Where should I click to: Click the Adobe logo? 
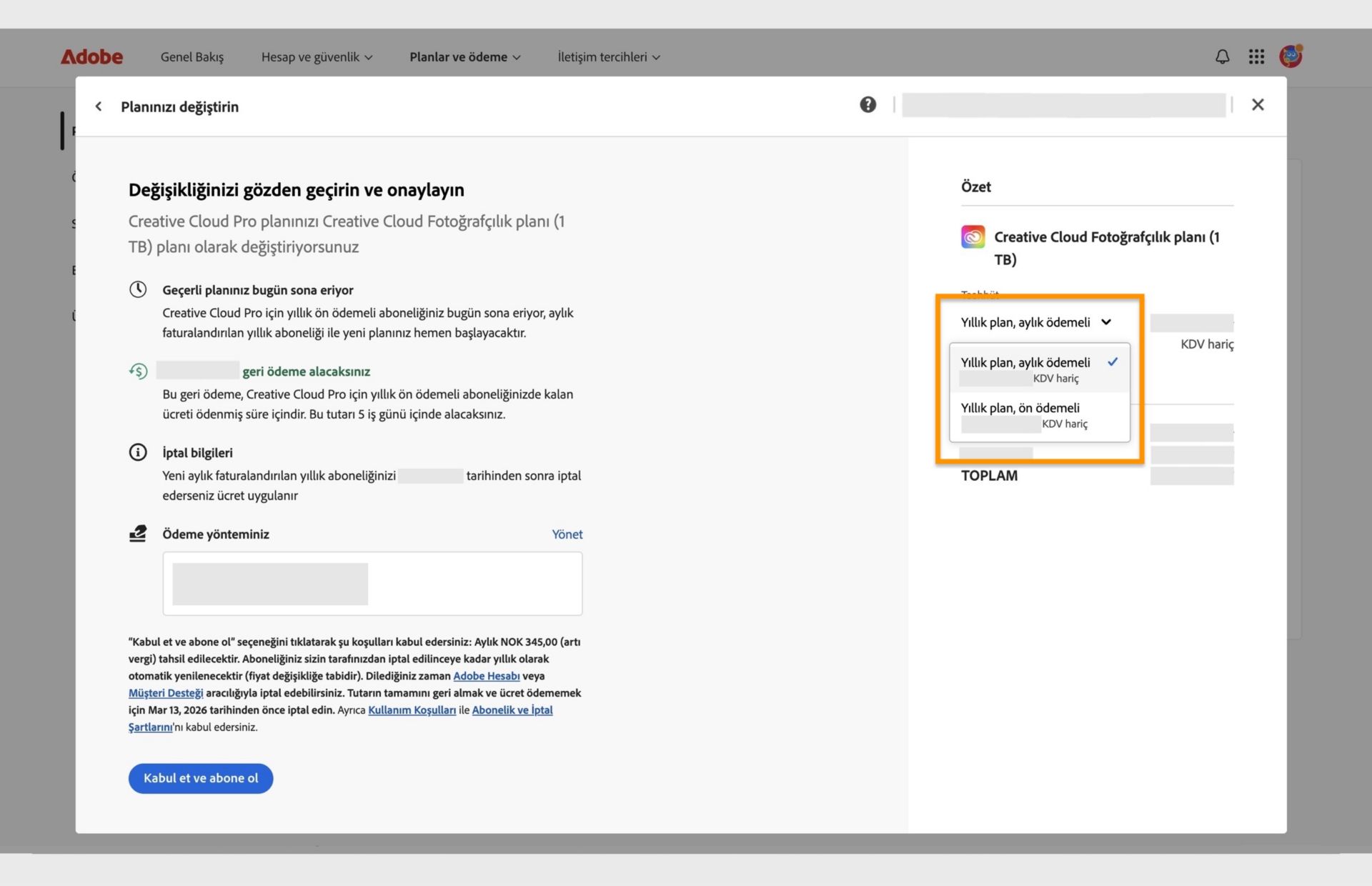(x=91, y=56)
